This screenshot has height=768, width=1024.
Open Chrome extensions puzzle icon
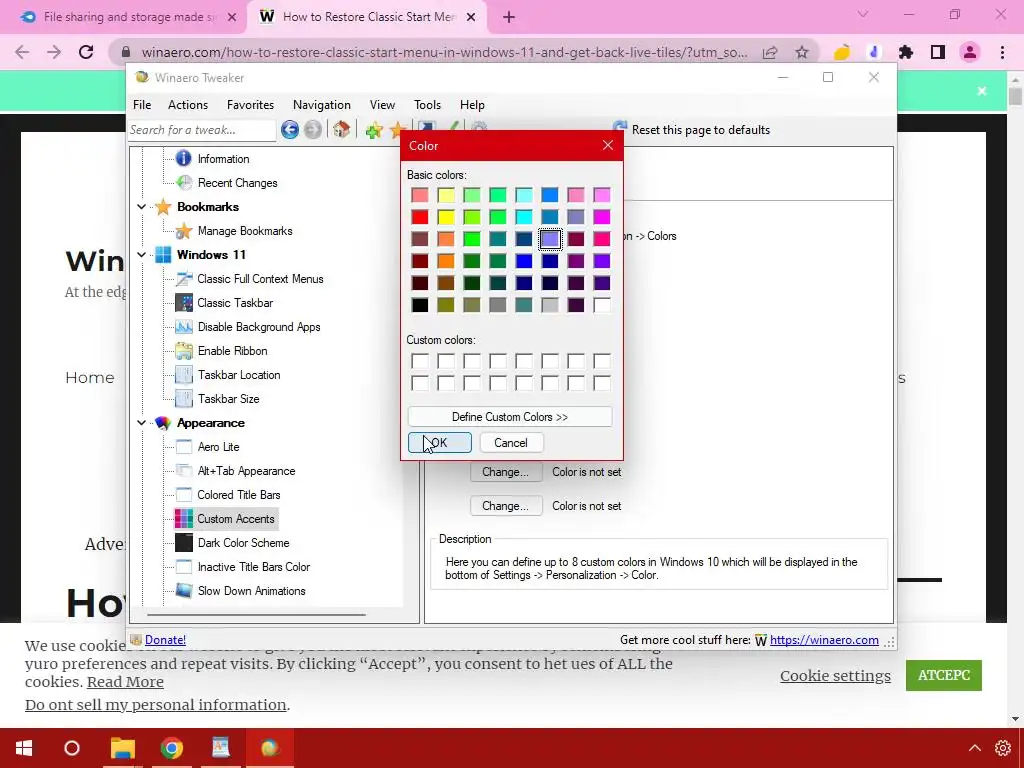[906, 52]
